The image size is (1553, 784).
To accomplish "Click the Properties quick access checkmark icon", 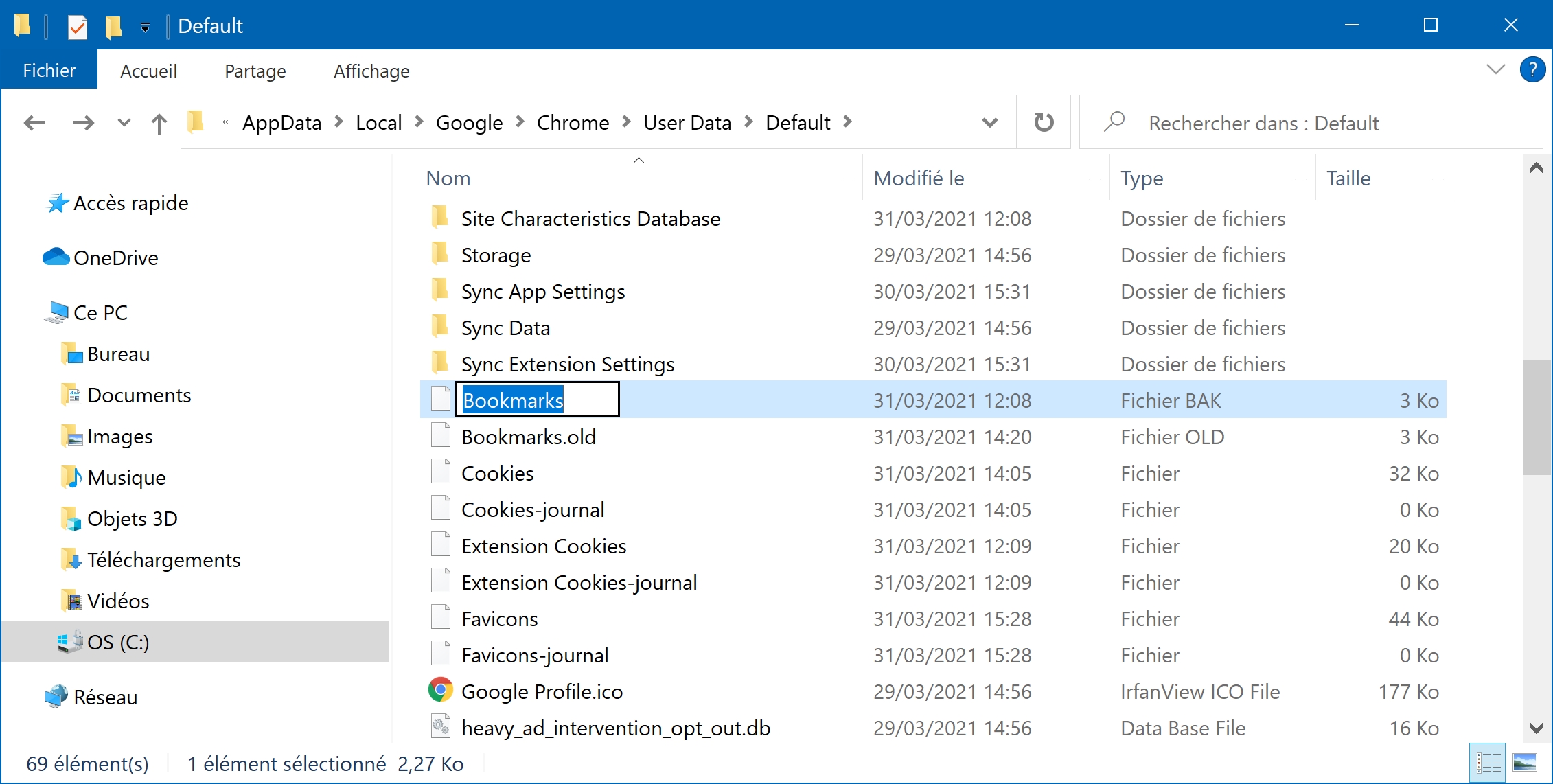I will [x=77, y=26].
